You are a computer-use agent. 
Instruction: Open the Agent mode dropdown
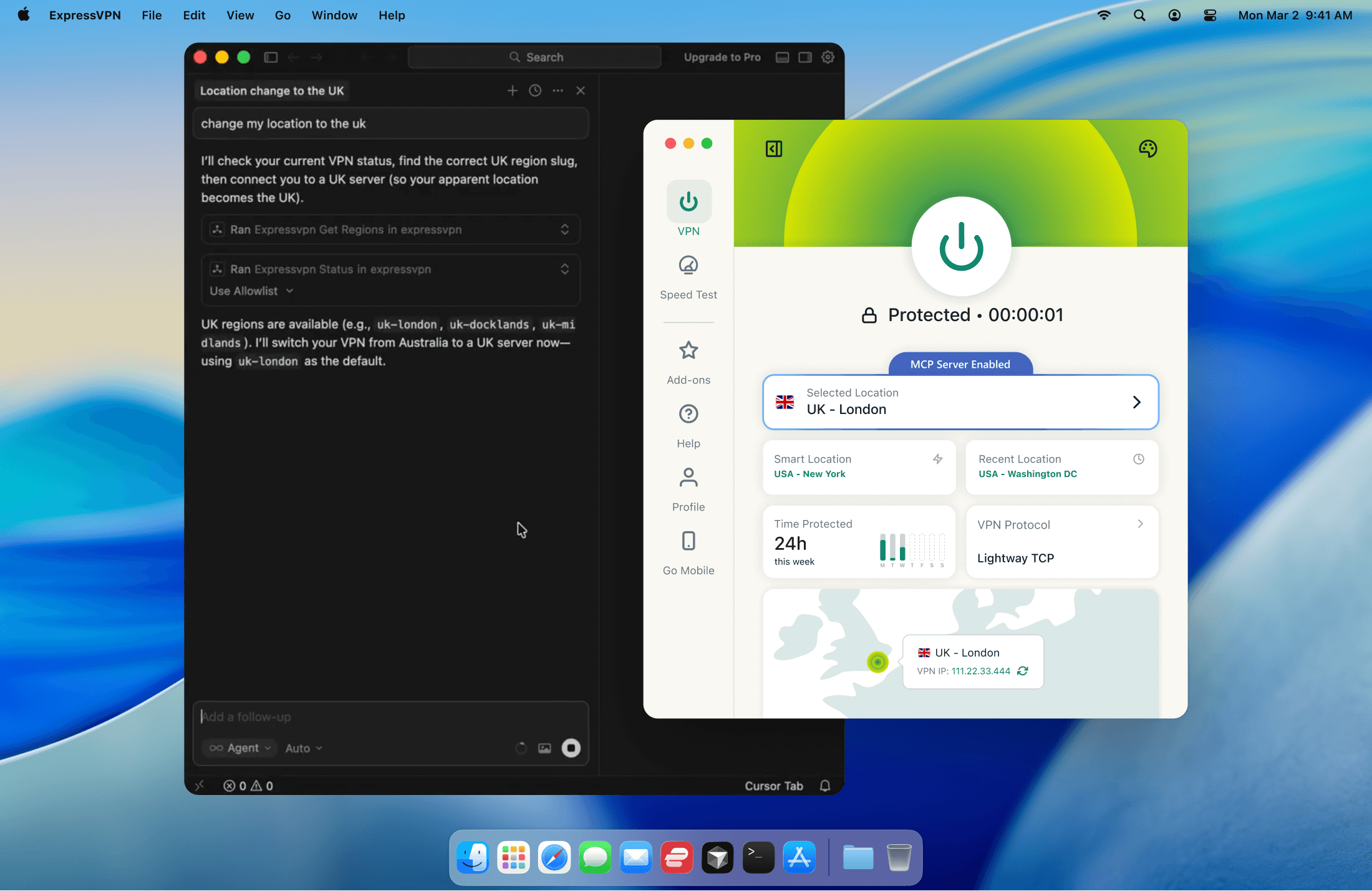(241, 748)
